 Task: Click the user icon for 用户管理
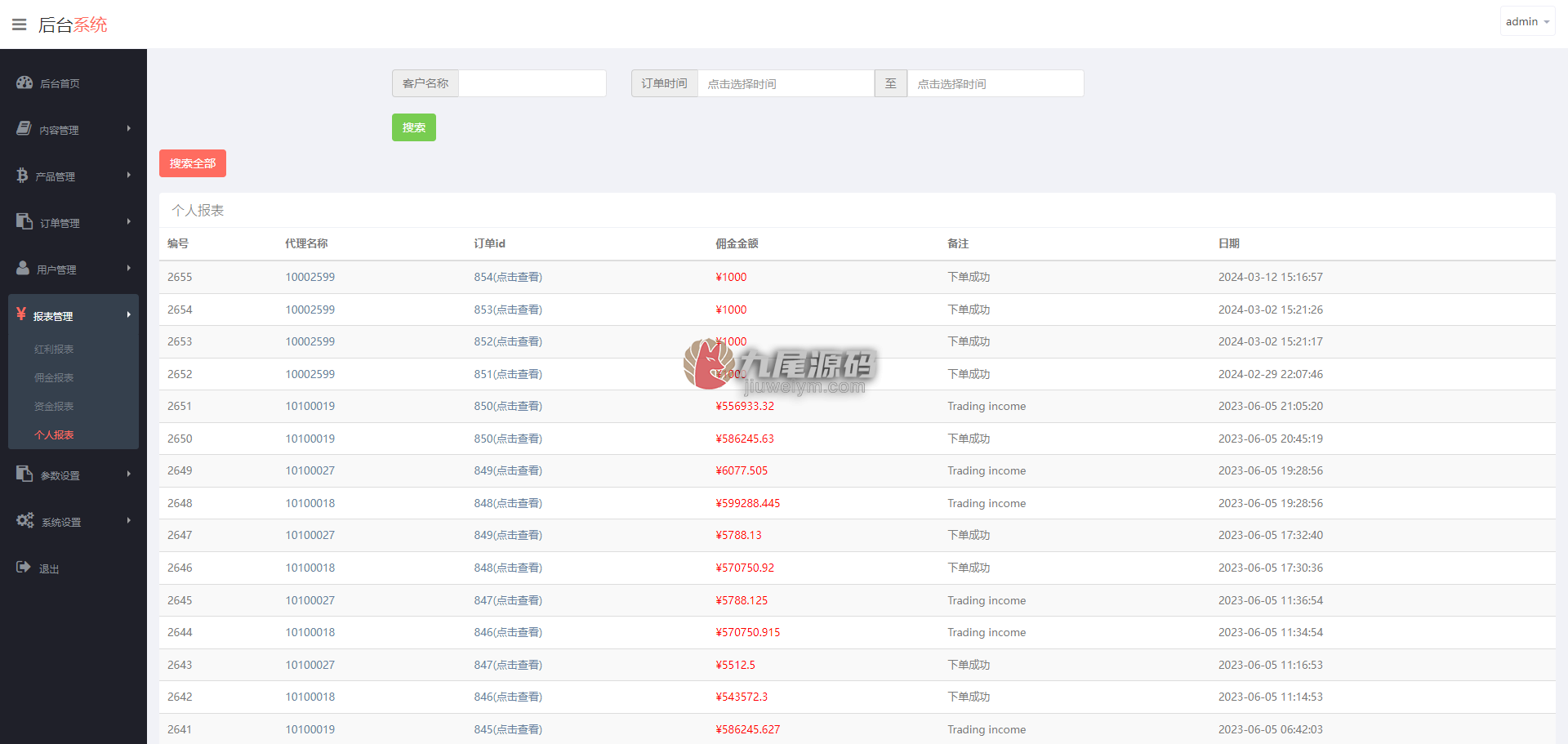point(23,268)
